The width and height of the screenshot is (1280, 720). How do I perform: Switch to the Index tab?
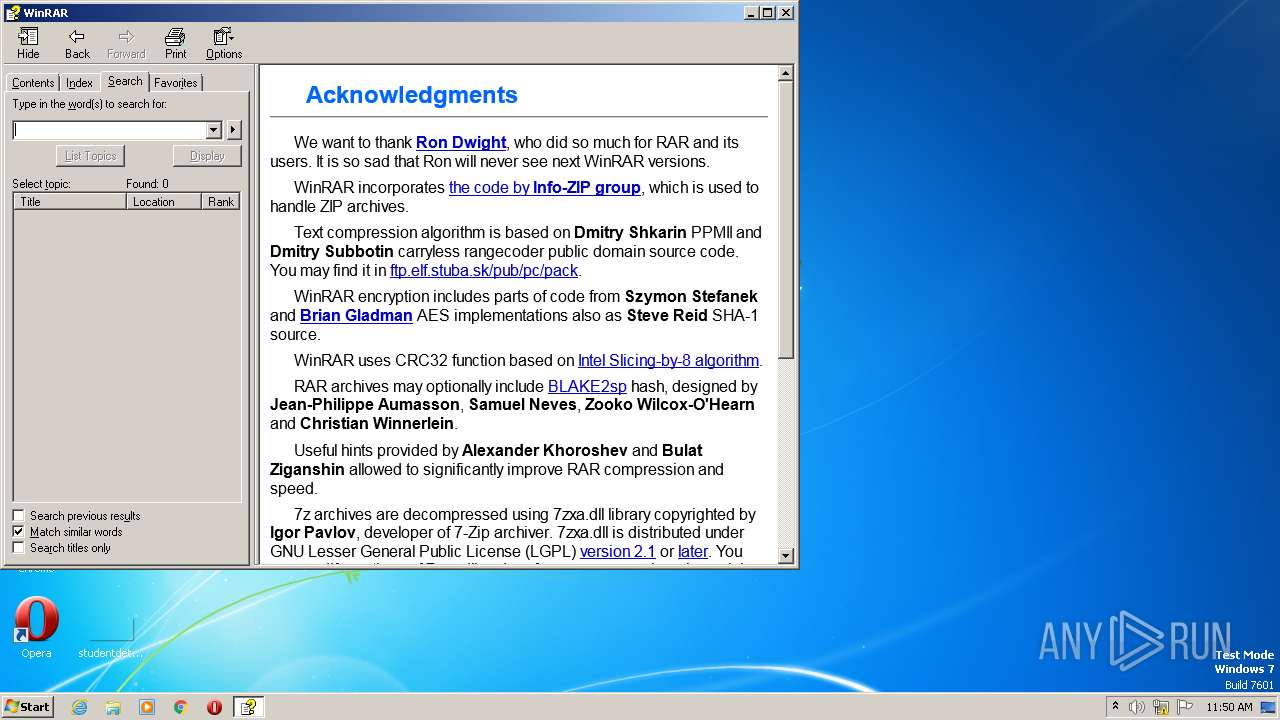79,83
